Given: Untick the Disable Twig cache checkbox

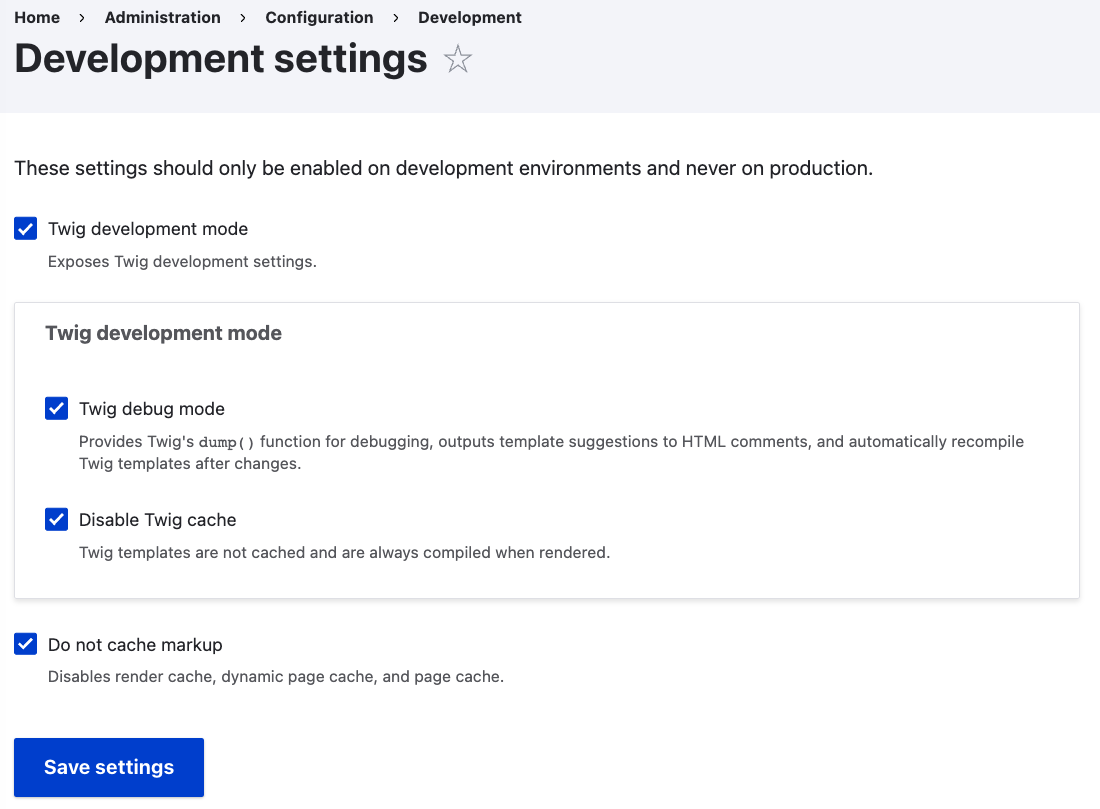Looking at the screenshot, I should click(x=57, y=520).
